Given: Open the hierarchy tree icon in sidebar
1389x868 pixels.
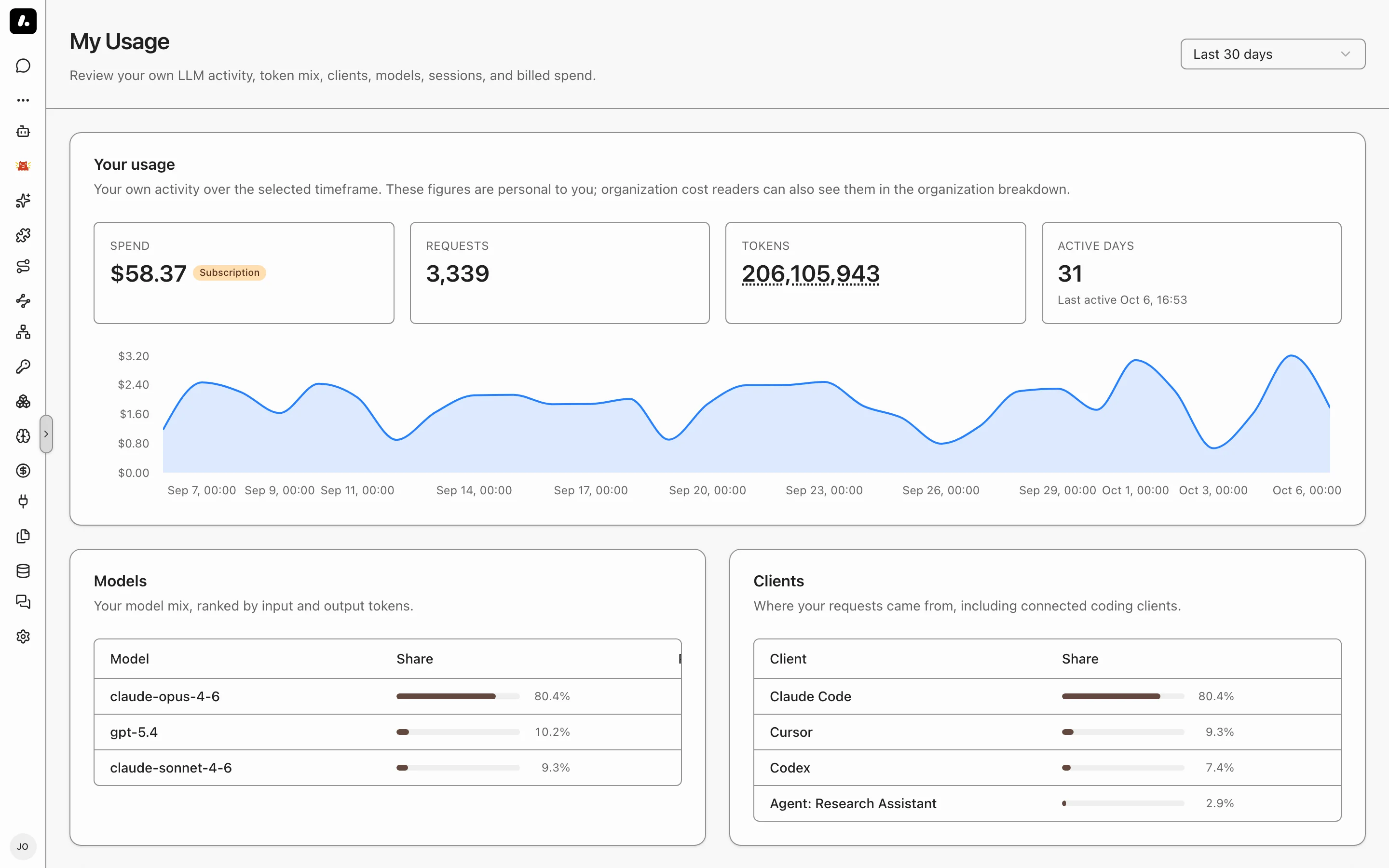Looking at the screenshot, I should (x=23, y=332).
